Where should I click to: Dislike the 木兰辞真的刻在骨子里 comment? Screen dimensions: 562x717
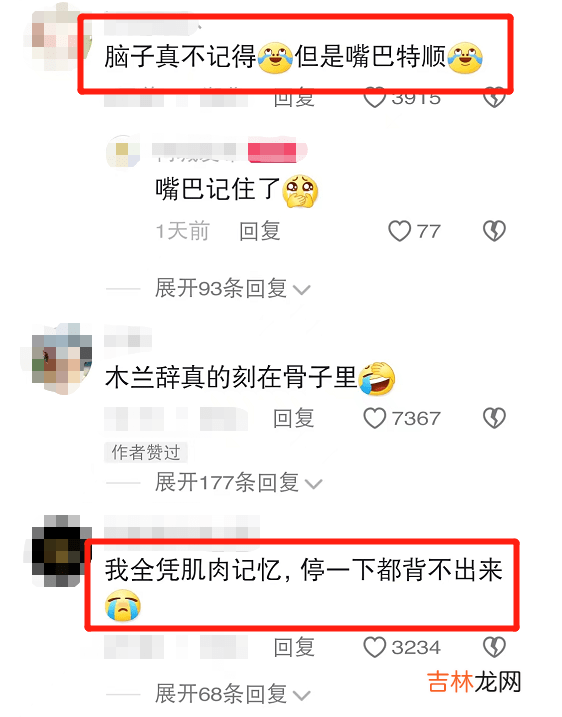[494, 418]
